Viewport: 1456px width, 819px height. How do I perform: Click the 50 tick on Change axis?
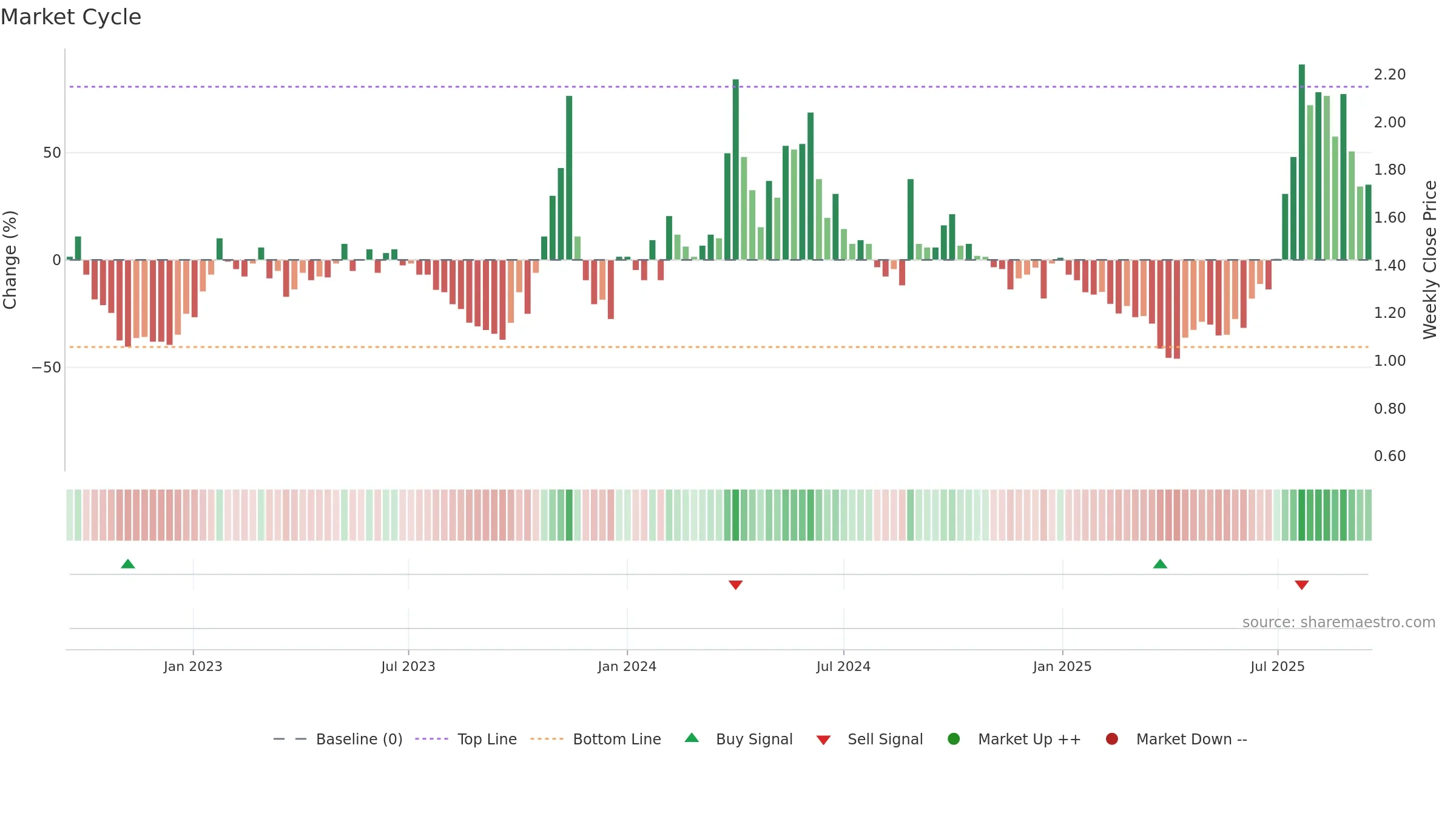coord(52,153)
